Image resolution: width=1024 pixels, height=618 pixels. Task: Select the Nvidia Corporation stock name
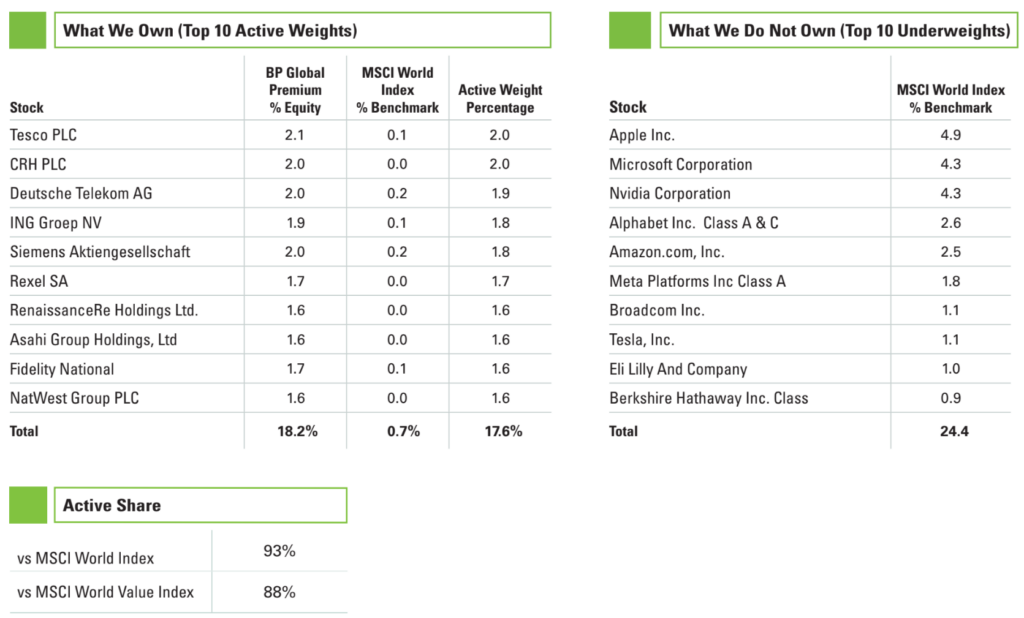670,193
